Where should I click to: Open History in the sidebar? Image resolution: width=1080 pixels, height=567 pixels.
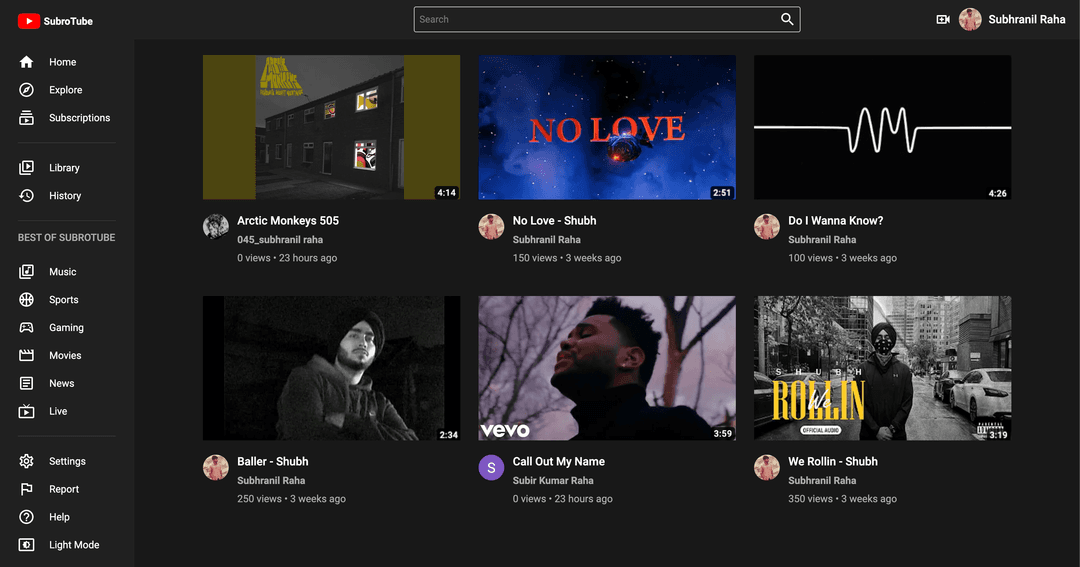pyautogui.click(x=65, y=196)
